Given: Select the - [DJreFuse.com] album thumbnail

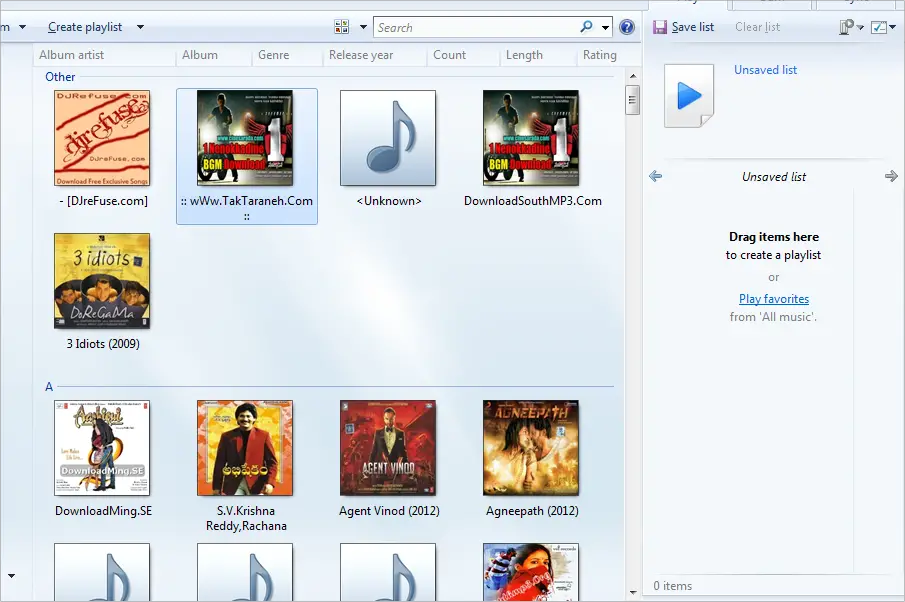Looking at the screenshot, I should point(102,138).
